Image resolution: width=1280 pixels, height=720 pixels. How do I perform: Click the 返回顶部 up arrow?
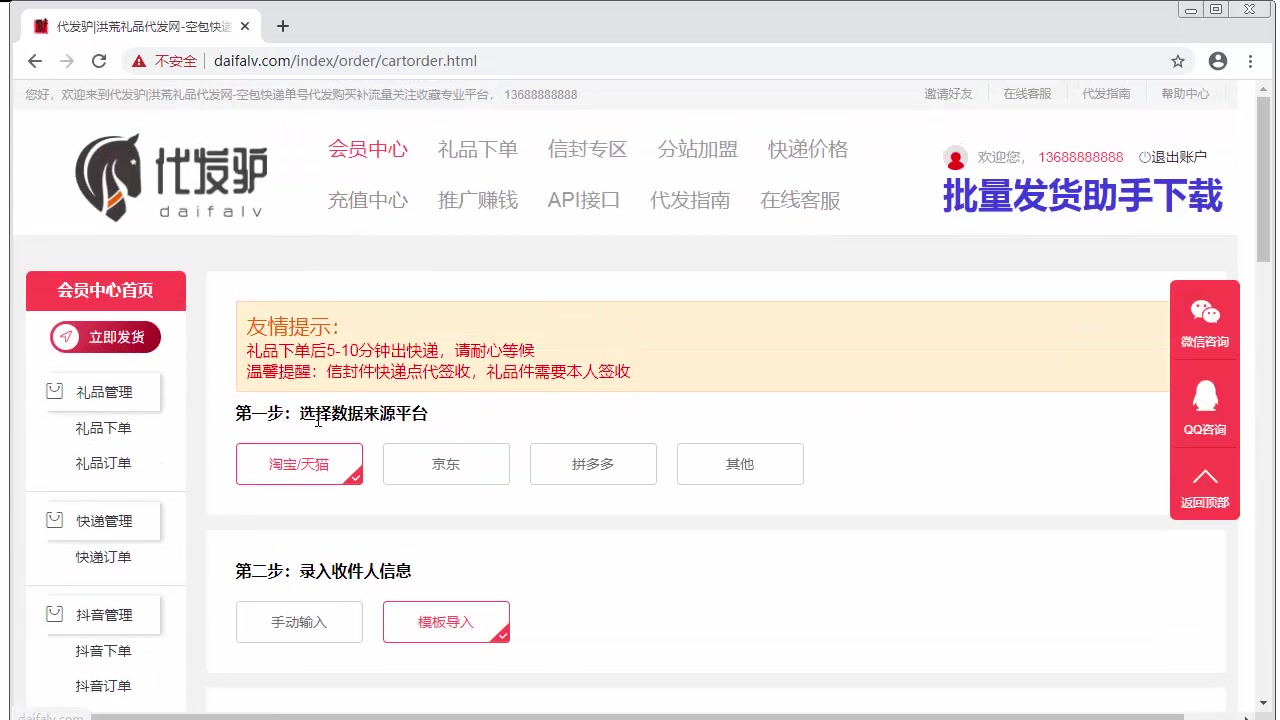tap(1205, 476)
